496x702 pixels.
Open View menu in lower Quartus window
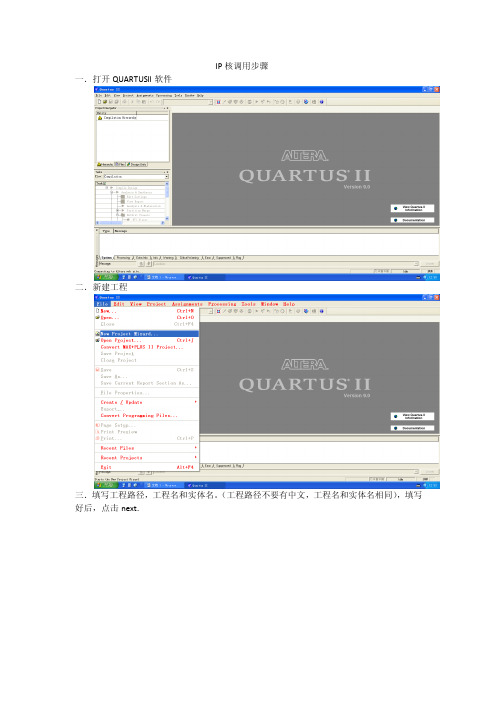coord(136,304)
